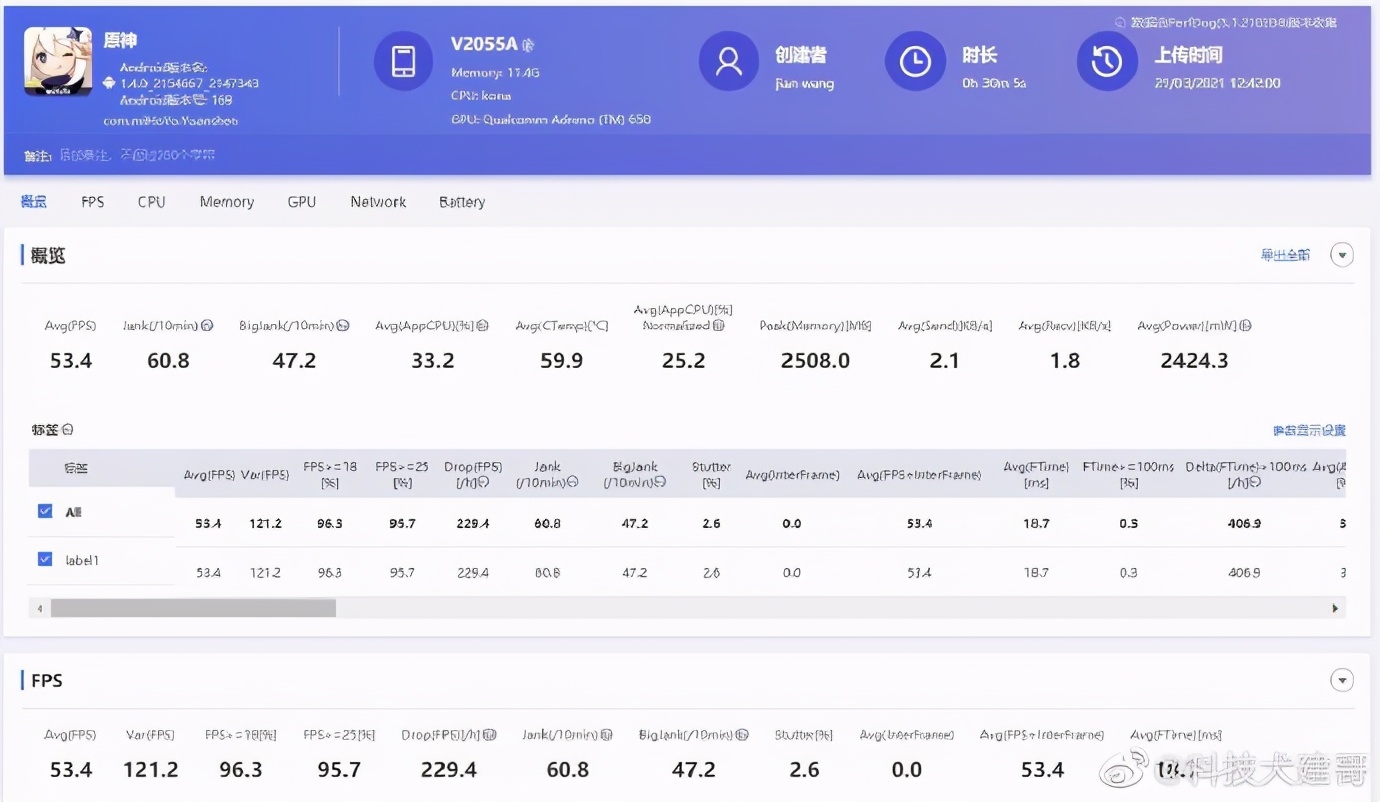The width and height of the screenshot is (1380, 802).
Task: Click the 创建者 person avatar icon
Action: (x=728, y=61)
